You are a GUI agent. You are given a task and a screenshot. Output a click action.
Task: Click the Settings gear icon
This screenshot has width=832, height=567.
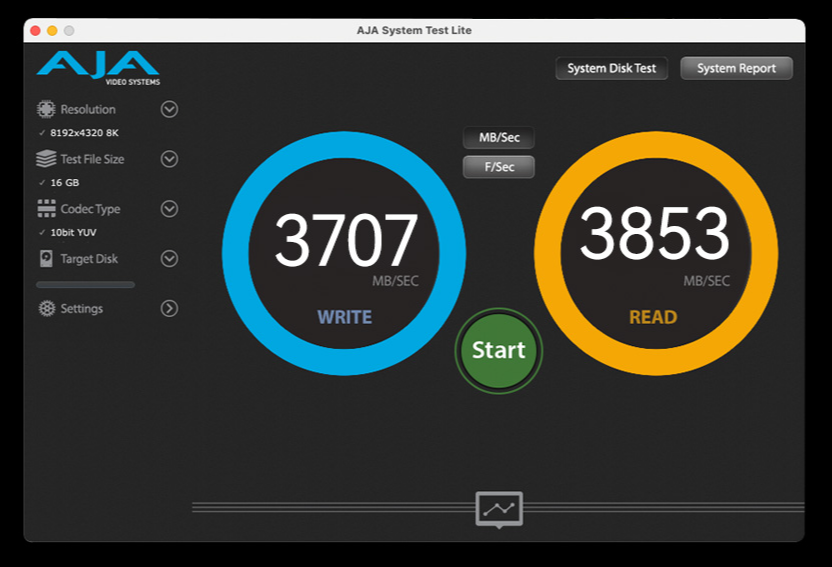click(x=47, y=308)
